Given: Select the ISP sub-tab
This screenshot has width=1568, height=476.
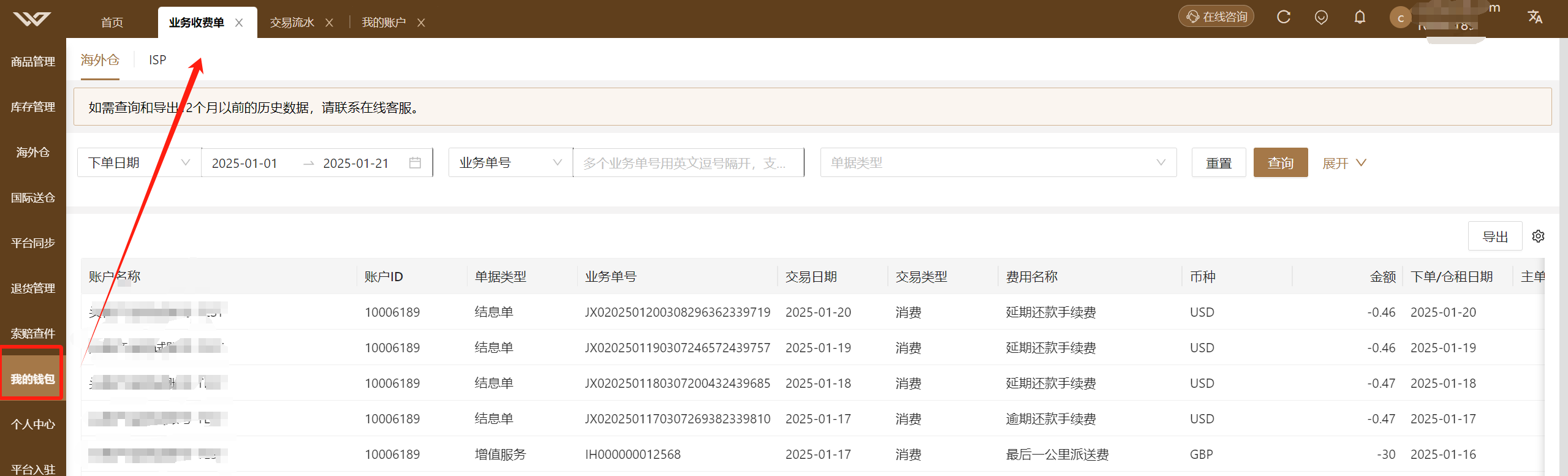Looking at the screenshot, I should 157,60.
